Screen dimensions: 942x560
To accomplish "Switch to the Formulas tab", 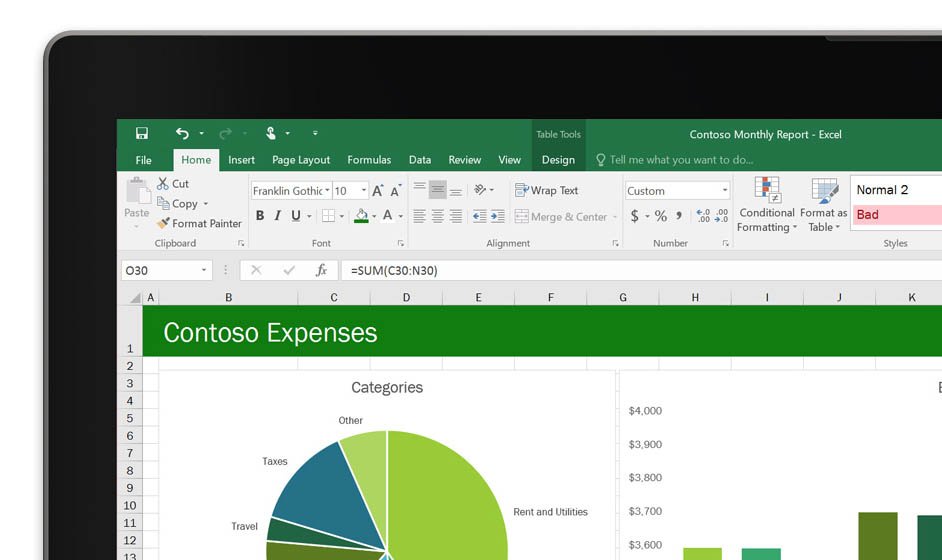I will (369, 160).
